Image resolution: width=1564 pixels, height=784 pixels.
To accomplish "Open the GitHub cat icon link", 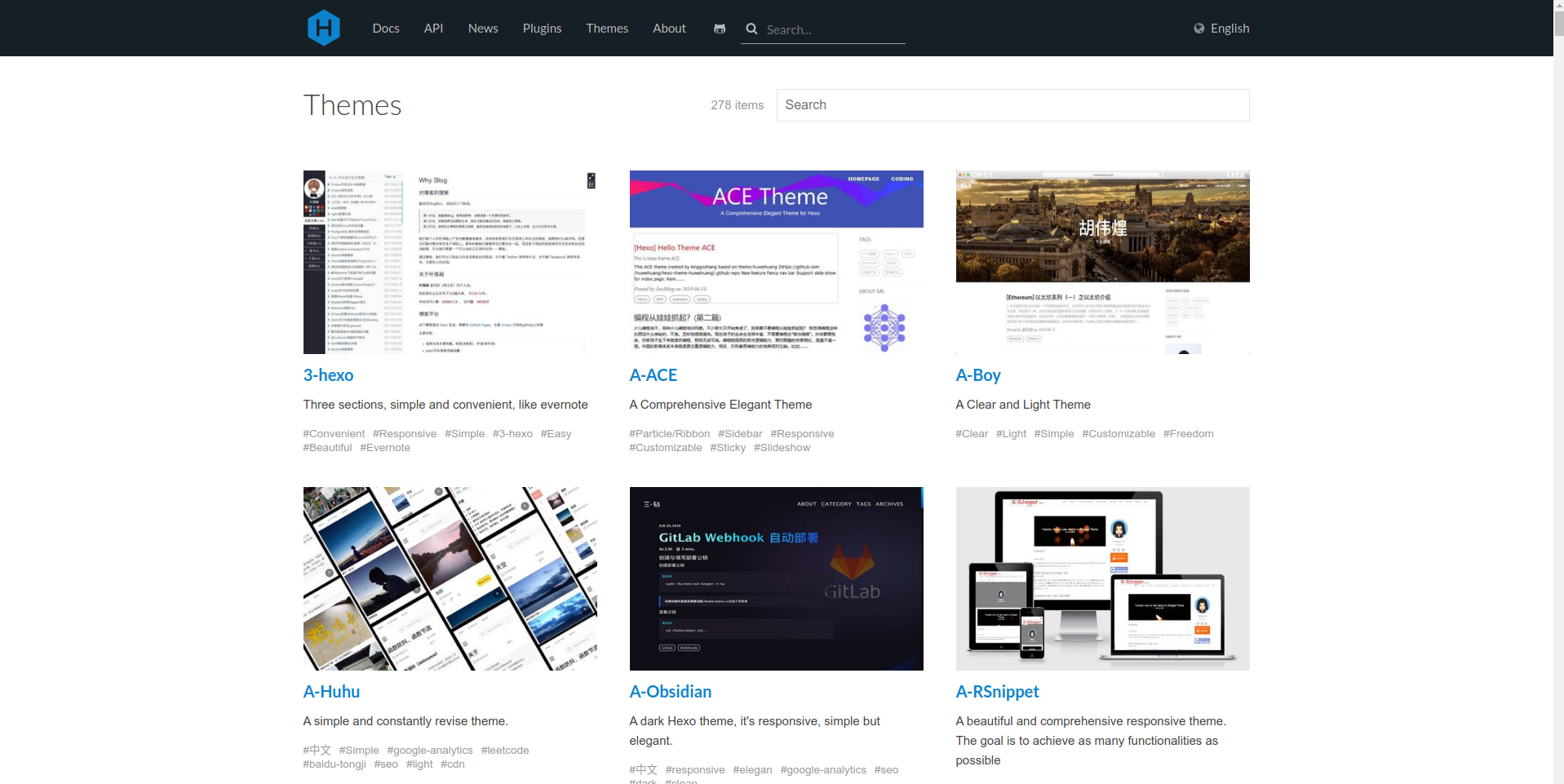I will (x=719, y=29).
